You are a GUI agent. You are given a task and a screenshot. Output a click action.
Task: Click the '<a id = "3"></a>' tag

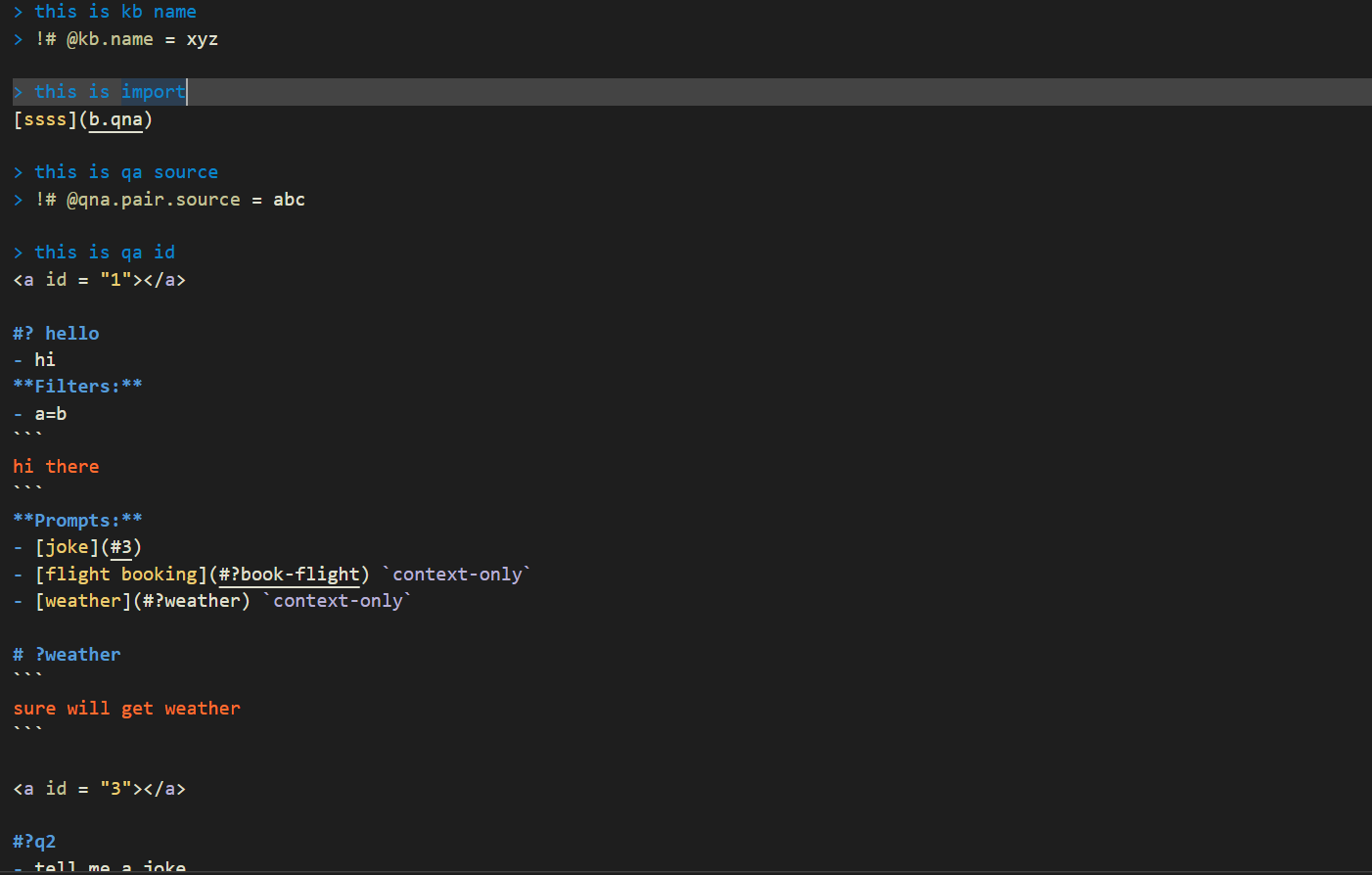pos(99,789)
